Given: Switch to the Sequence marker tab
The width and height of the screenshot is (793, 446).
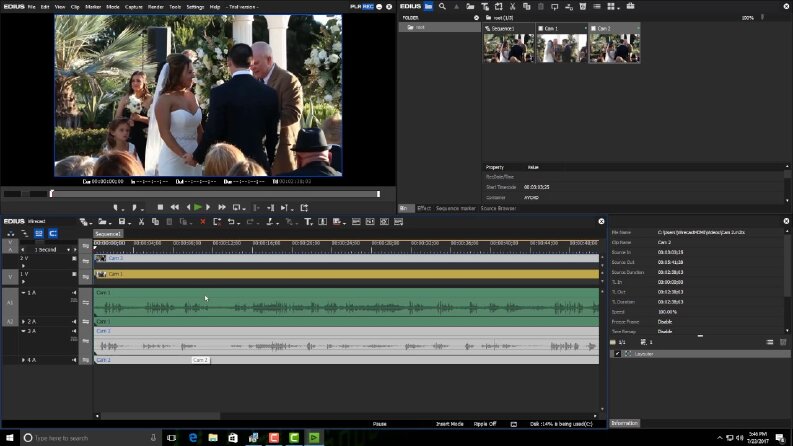Looking at the screenshot, I should pyautogui.click(x=456, y=208).
